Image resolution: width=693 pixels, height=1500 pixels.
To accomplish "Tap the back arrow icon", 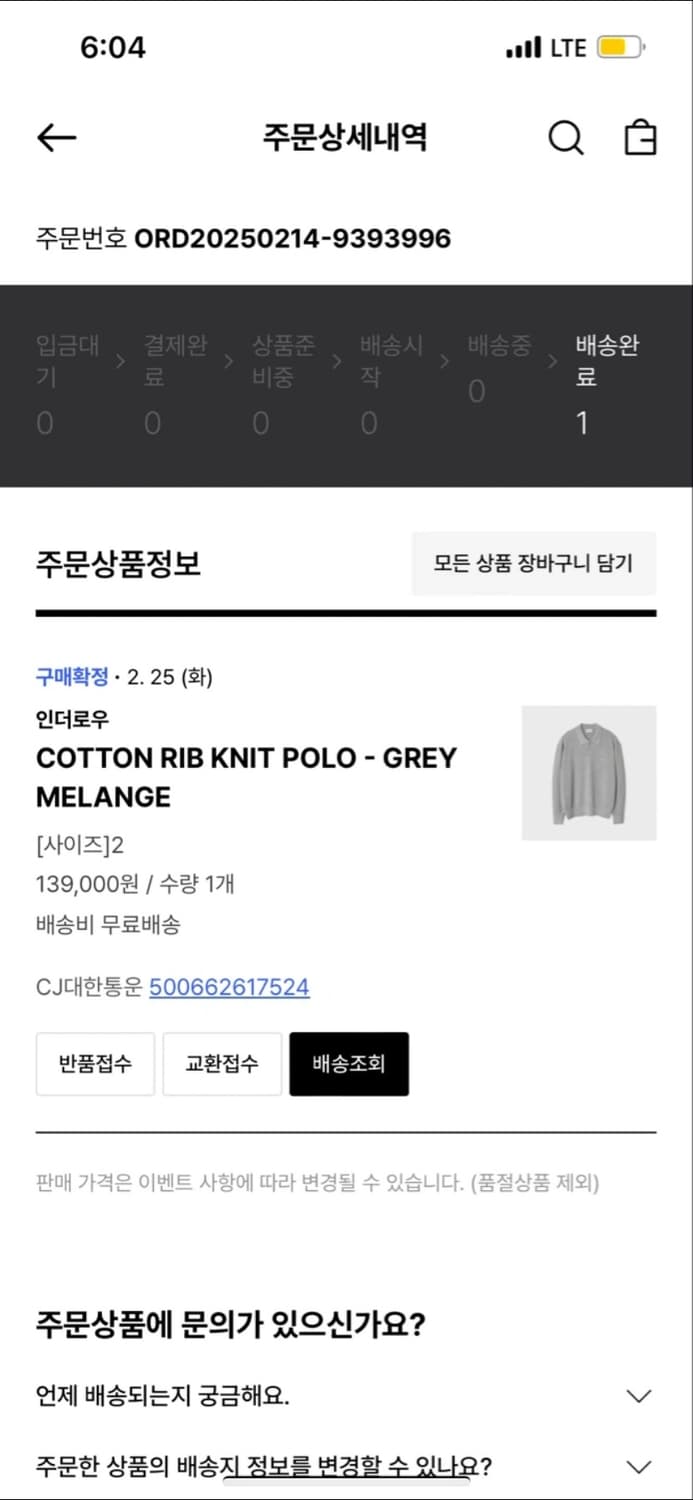I will pyautogui.click(x=56, y=138).
